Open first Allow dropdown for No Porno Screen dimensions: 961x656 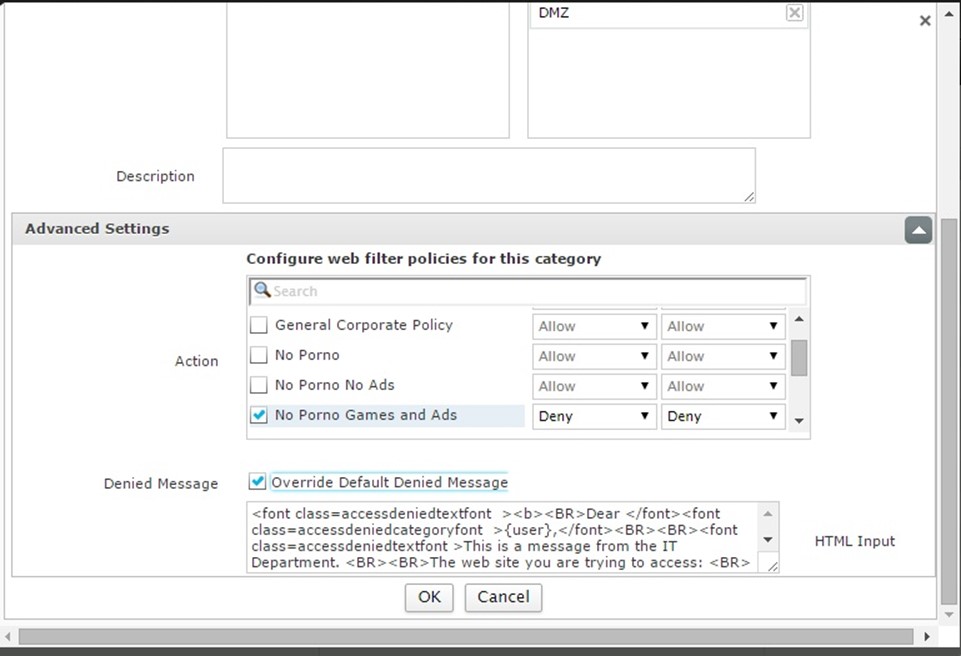pyautogui.click(x=594, y=356)
